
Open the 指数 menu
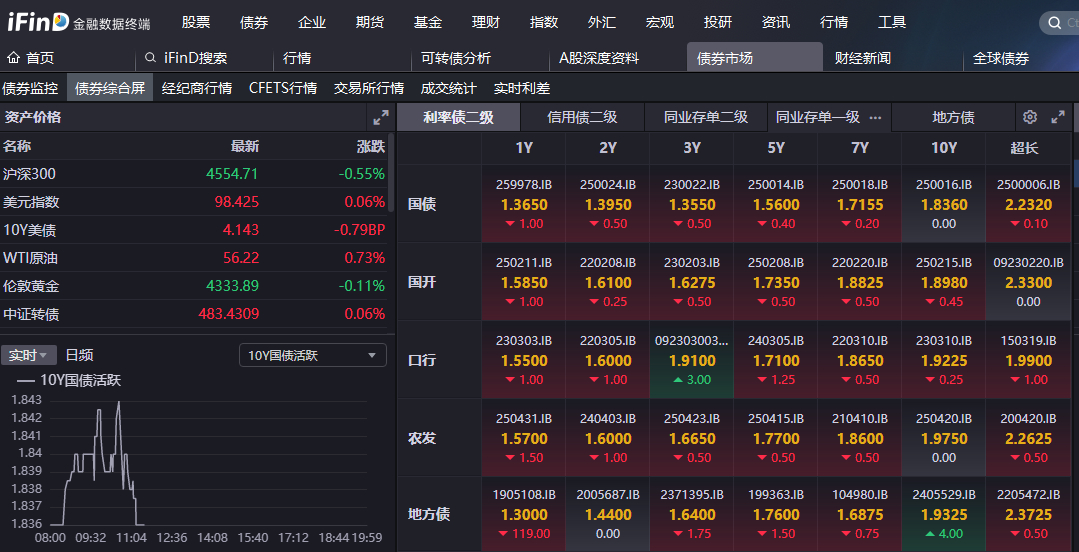coord(544,22)
